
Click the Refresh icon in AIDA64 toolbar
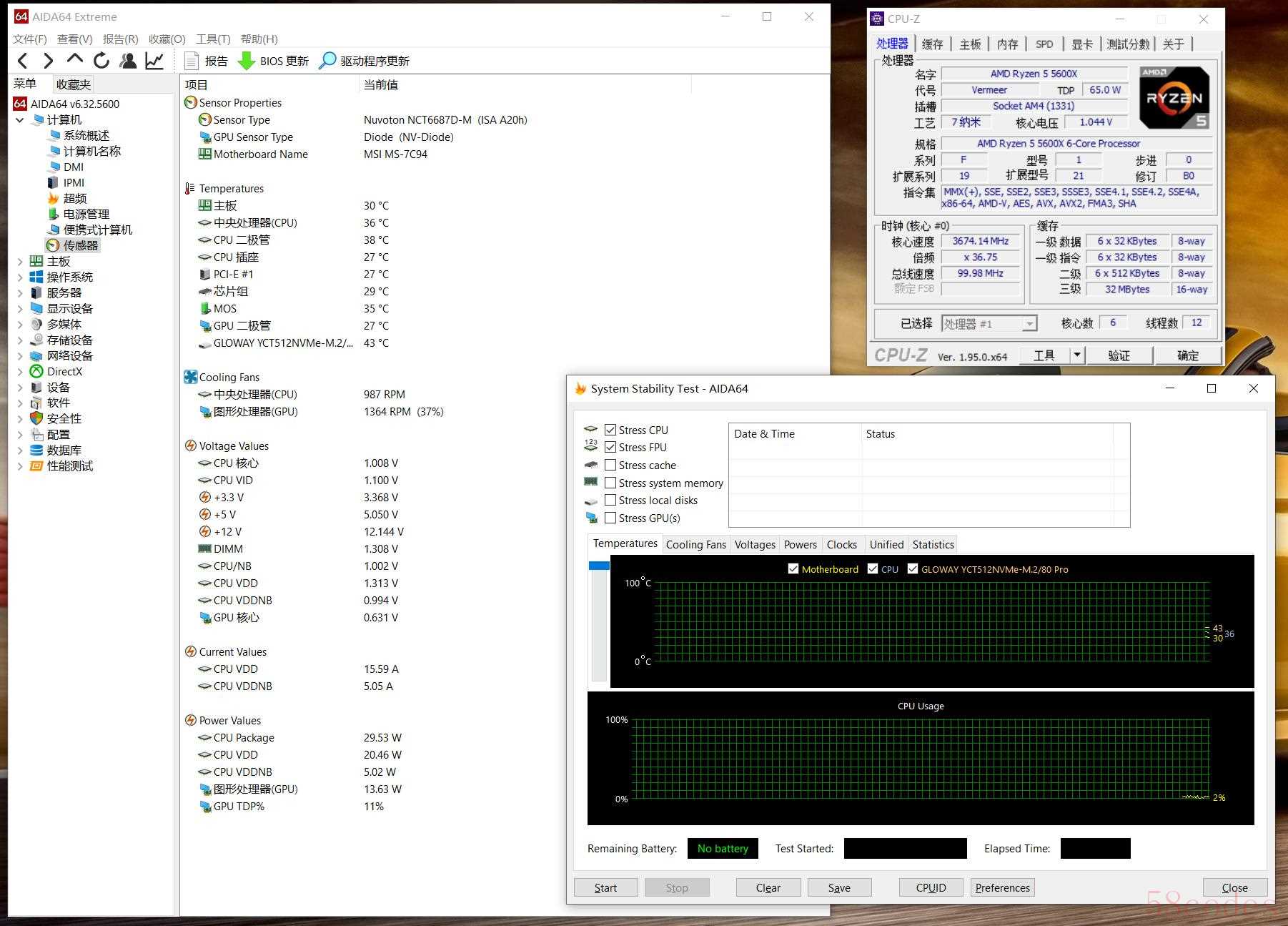(101, 61)
